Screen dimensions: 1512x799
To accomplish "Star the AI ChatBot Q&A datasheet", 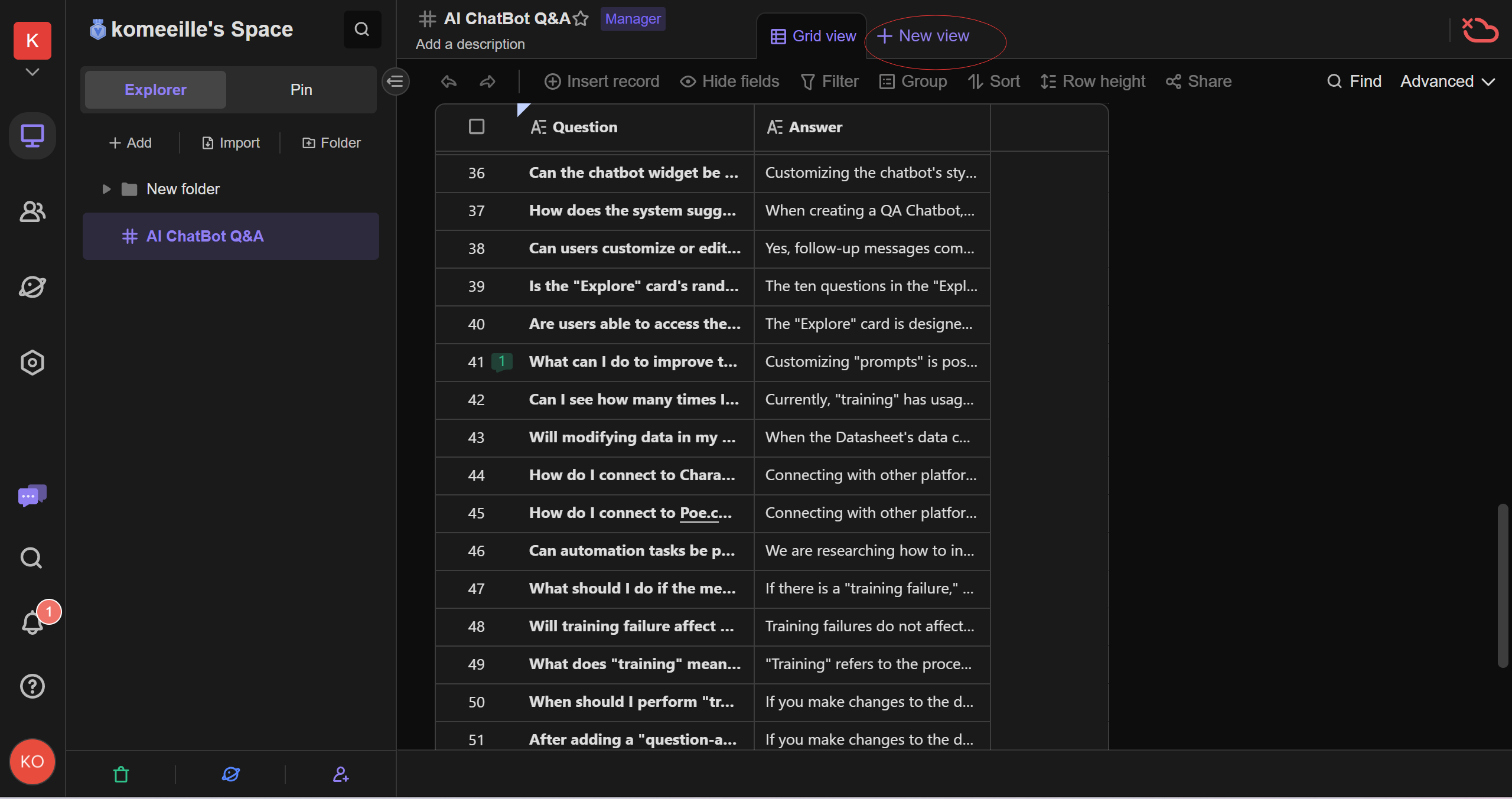I will tap(581, 19).
